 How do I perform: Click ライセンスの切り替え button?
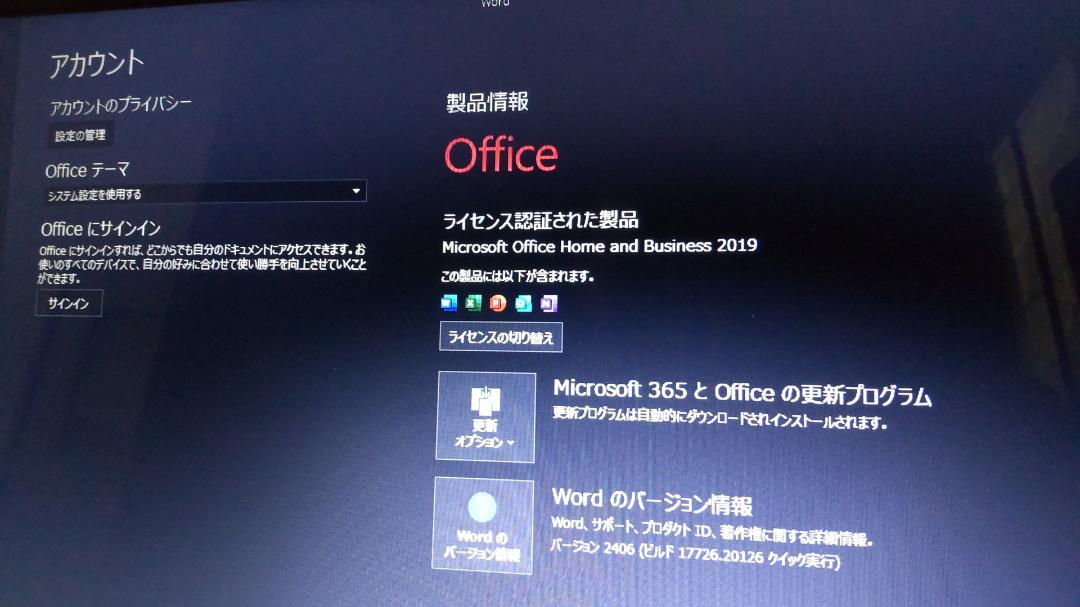501,337
